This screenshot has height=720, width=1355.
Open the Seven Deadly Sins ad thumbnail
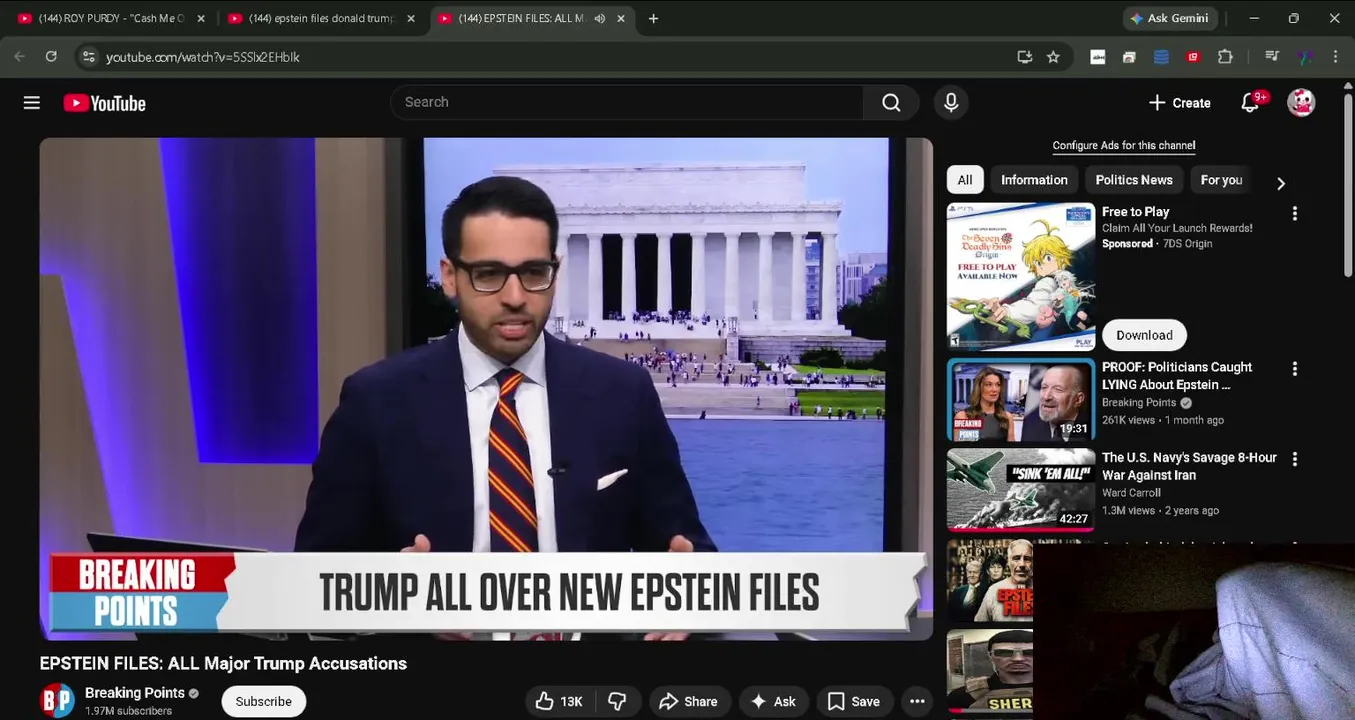[1021, 277]
